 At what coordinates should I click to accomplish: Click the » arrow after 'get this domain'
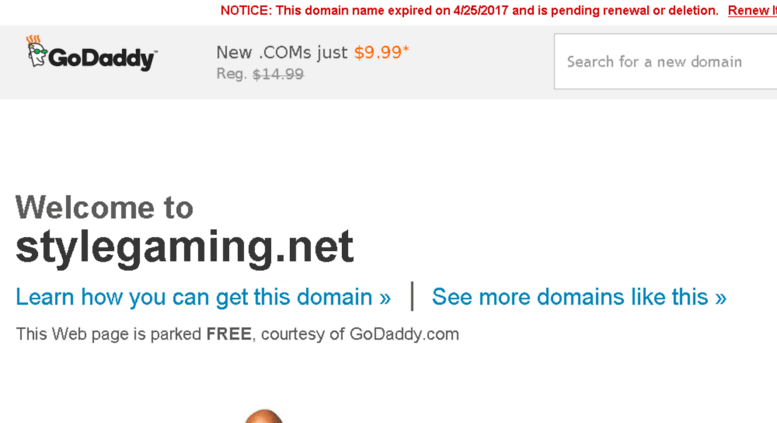click(385, 298)
